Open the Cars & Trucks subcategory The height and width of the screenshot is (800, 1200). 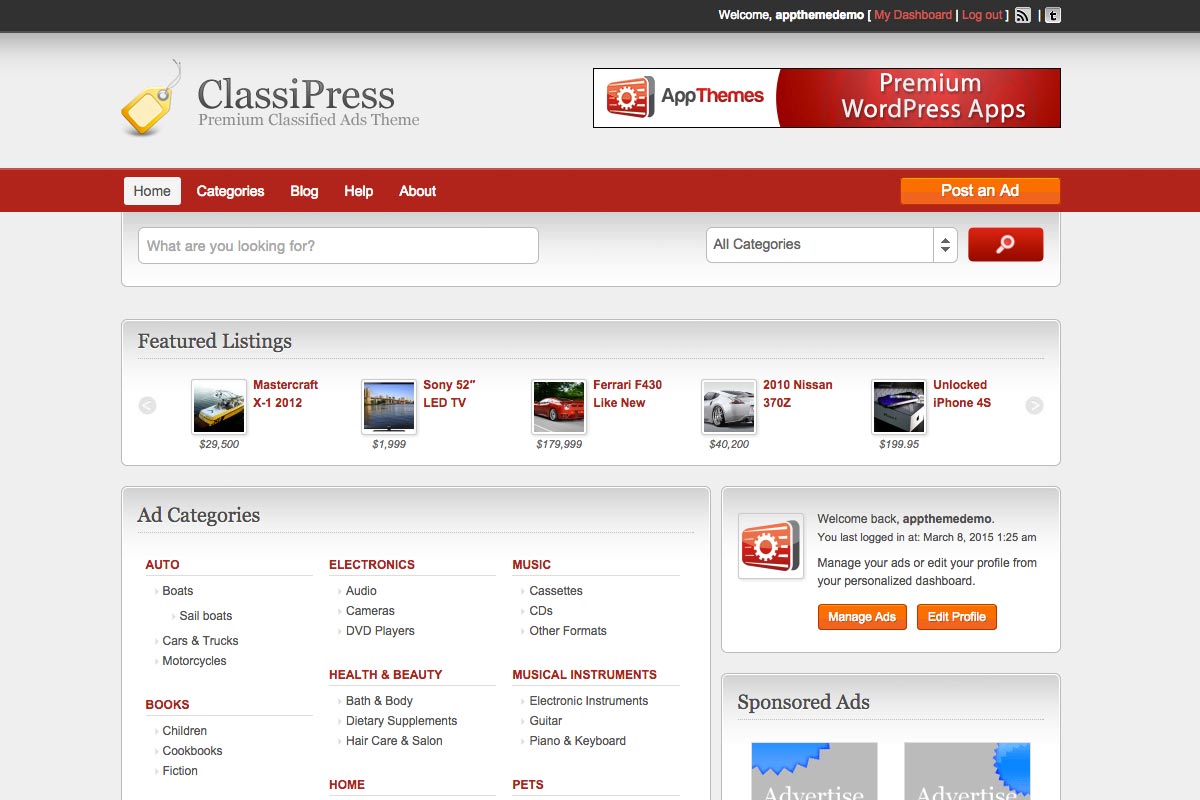tap(200, 641)
